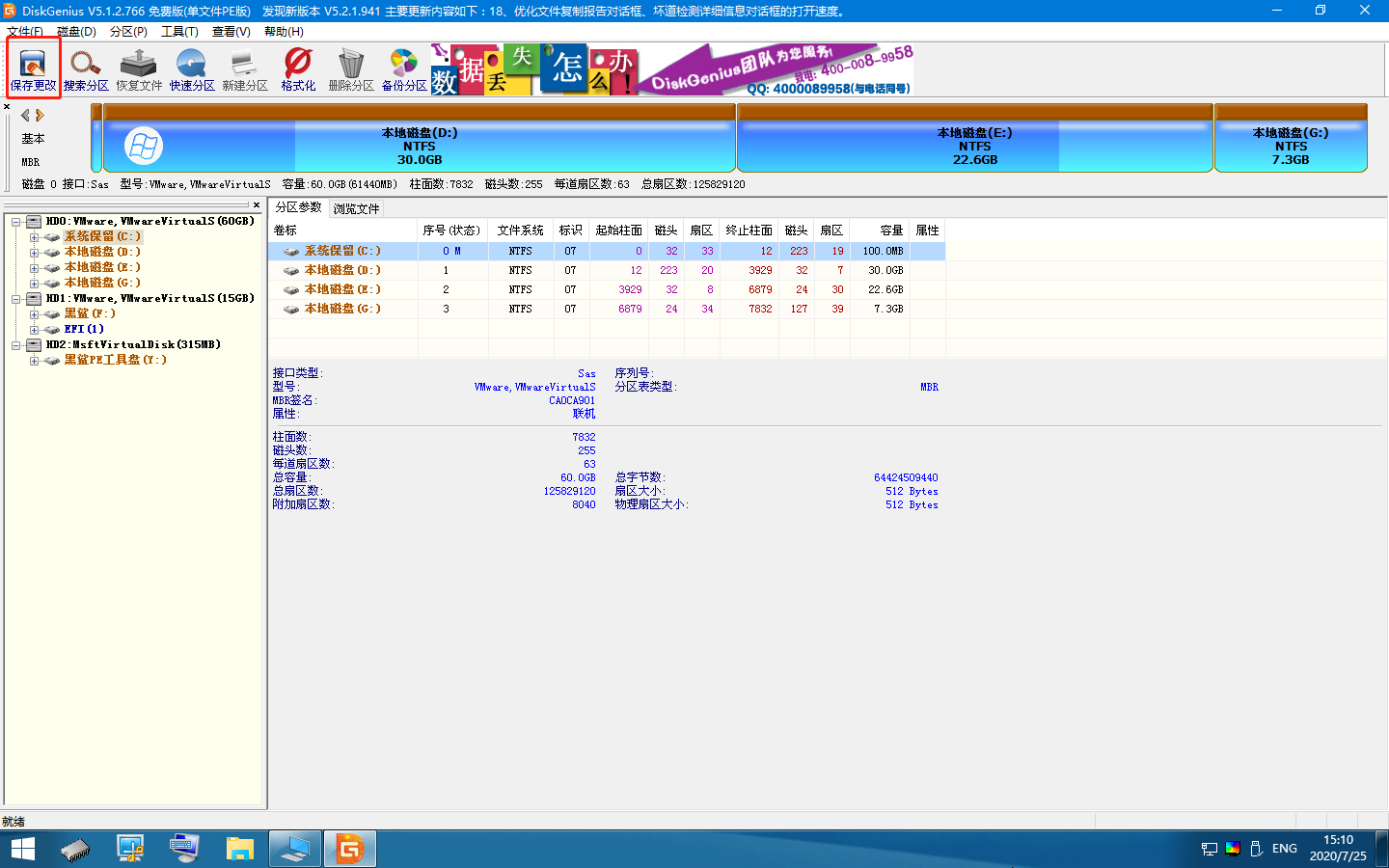
Task: Open the 分区(P) menu
Action: 128,31
